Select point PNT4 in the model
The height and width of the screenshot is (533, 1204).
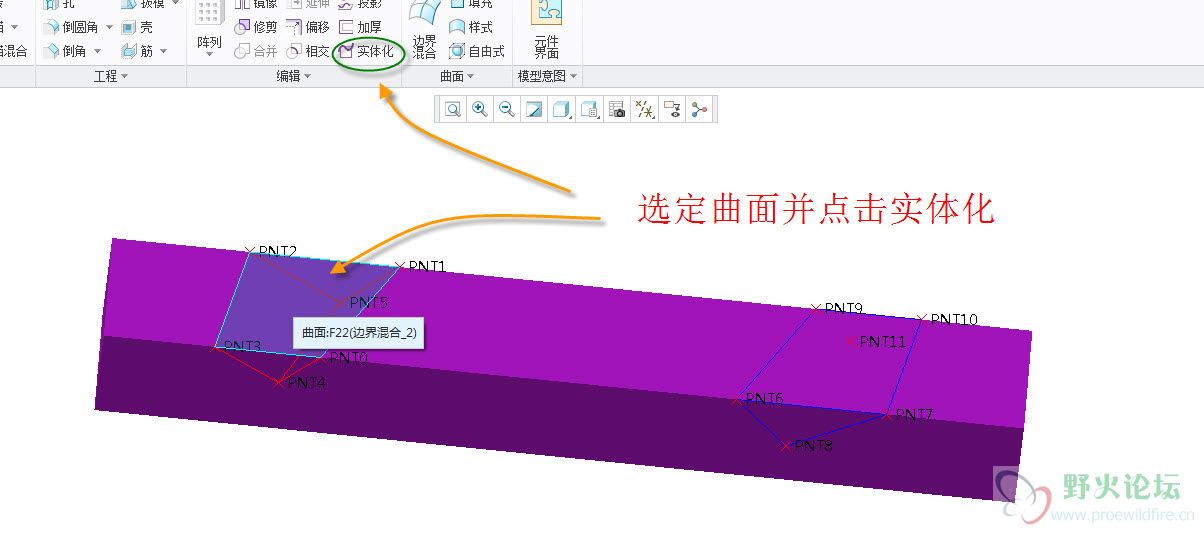[x=278, y=382]
